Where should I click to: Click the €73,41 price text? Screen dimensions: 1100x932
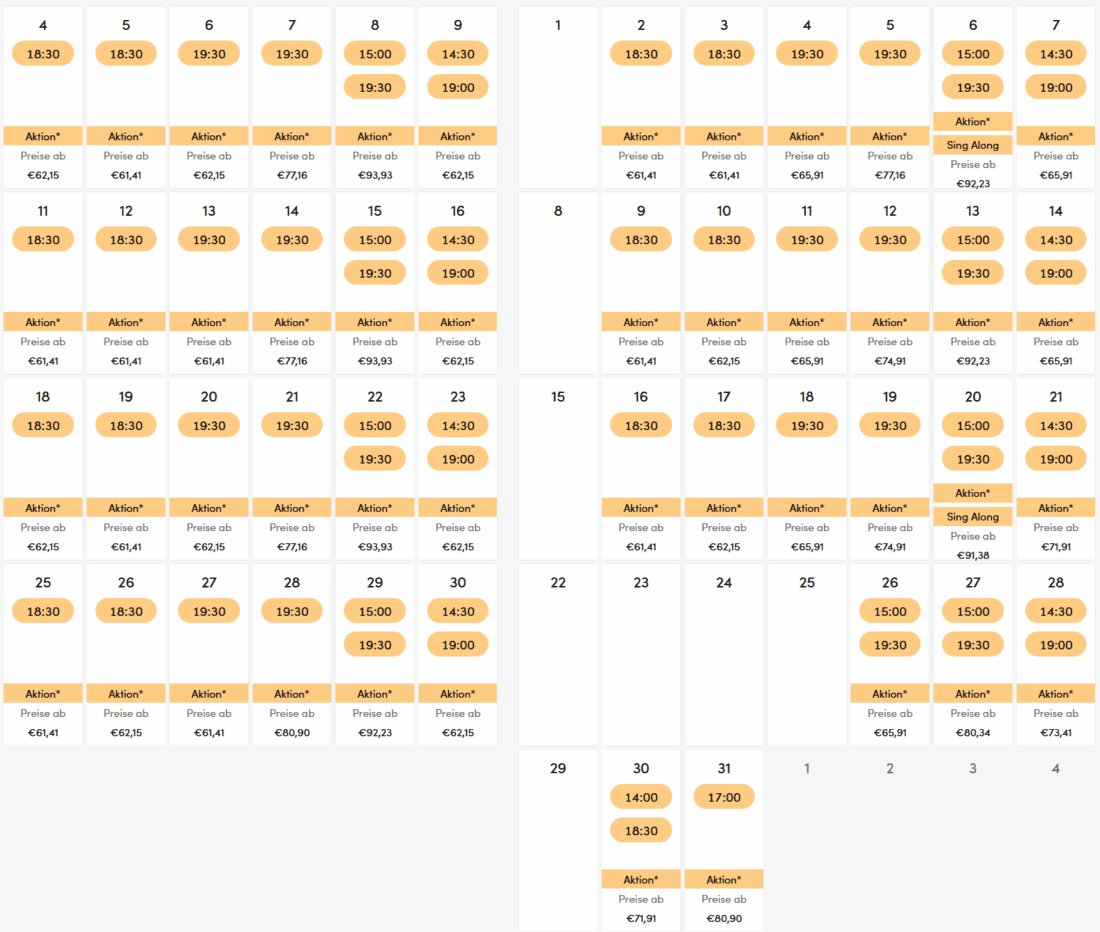(x=1056, y=733)
